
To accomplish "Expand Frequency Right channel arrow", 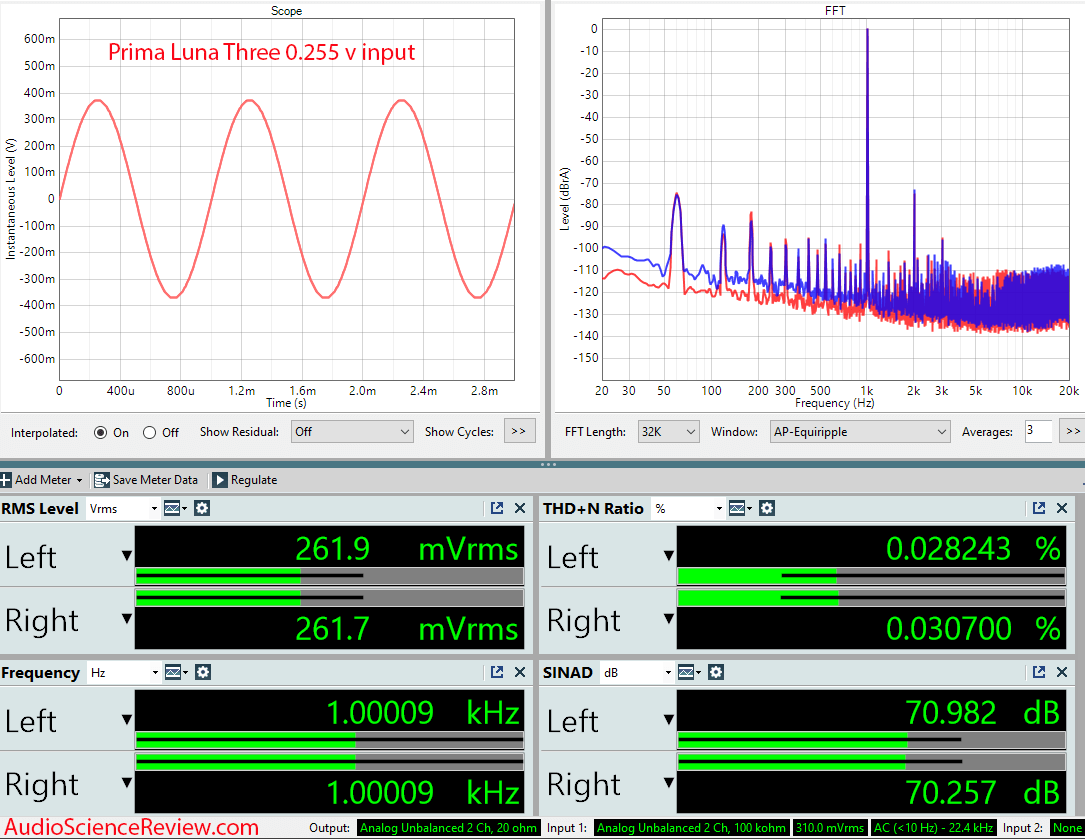I will click(x=127, y=782).
